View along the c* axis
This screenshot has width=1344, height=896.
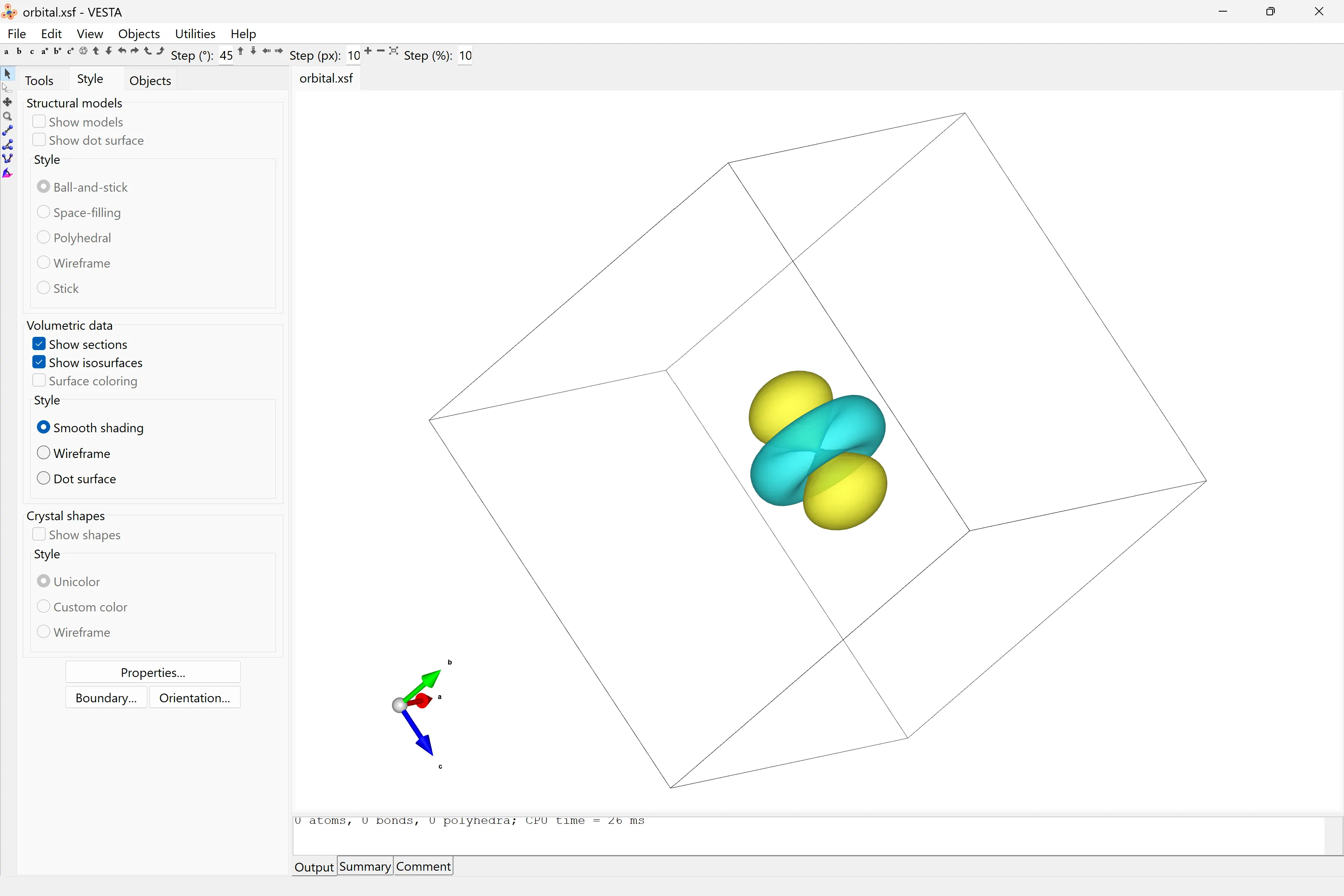70,51
